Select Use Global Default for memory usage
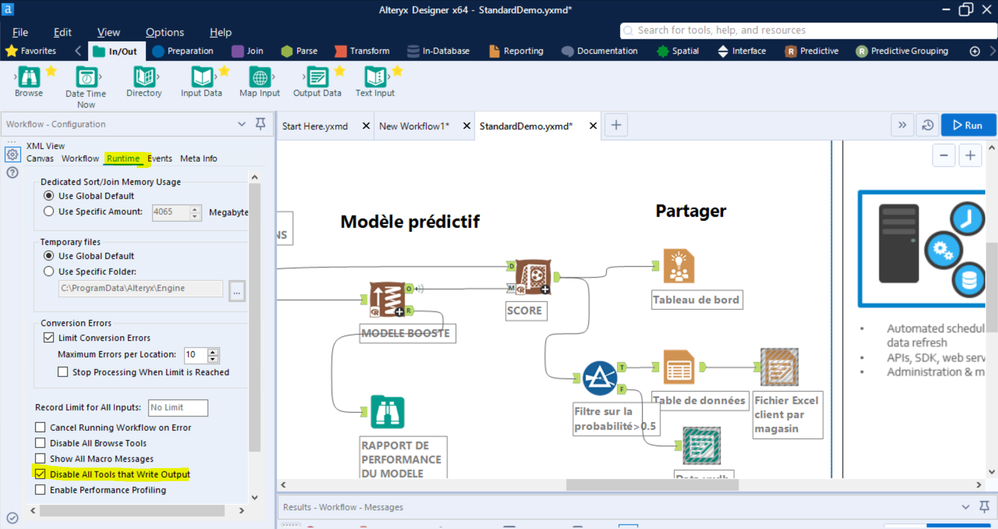Screen dimensions: 998x529 point(48,195)
